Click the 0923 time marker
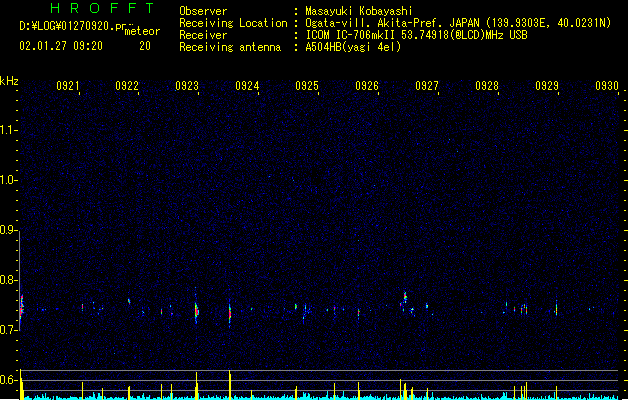The width and height of the screenshot is (629, 400). (187, 86)
